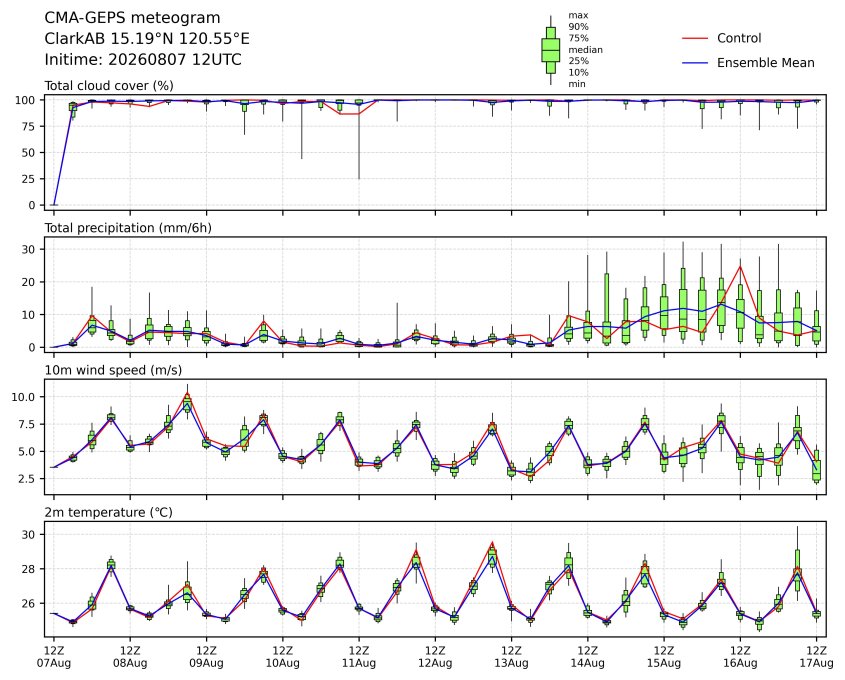Click the 'CMA-GEPS meteogram' title text
Screen dimensions: 845x680
tap(132, 18)
